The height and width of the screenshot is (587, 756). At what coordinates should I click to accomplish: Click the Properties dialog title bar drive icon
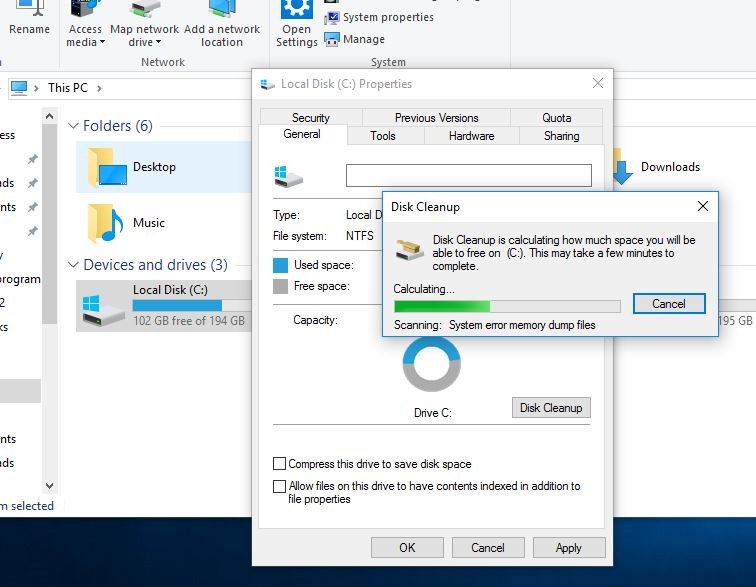267,84
